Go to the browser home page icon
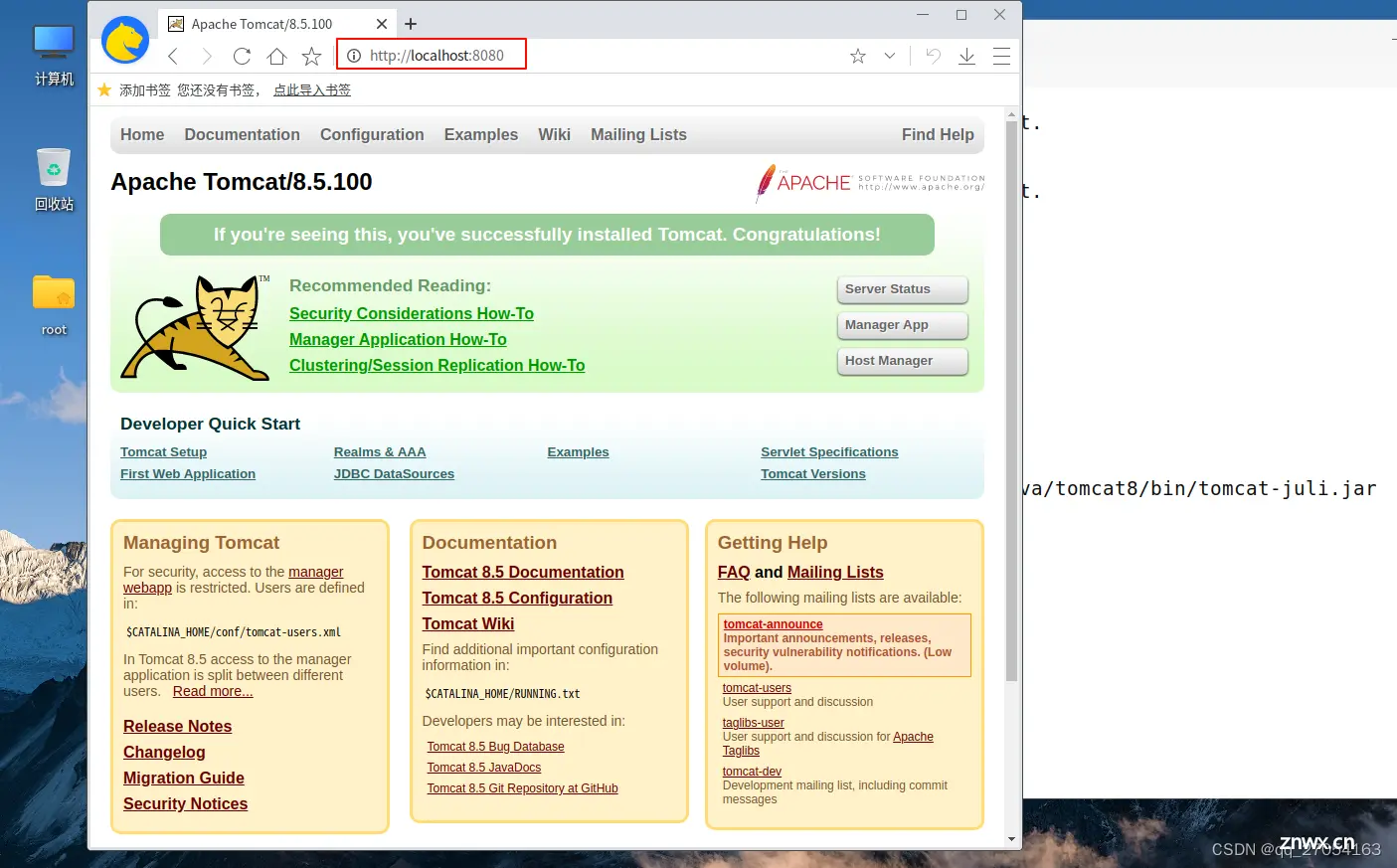 [276, 56]
